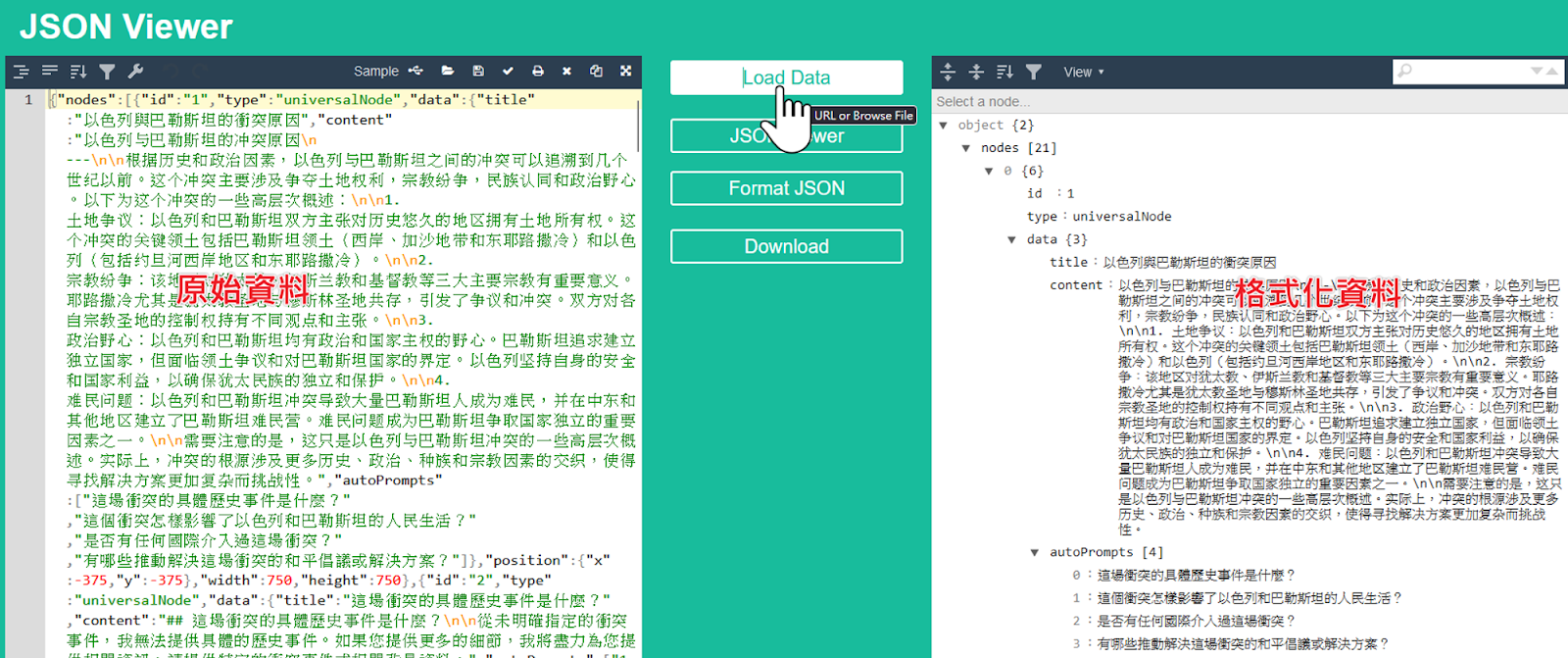Click the id value 1 in tree
Image resolution: width=1568 pixels, height=658 pixels.
1070,193
